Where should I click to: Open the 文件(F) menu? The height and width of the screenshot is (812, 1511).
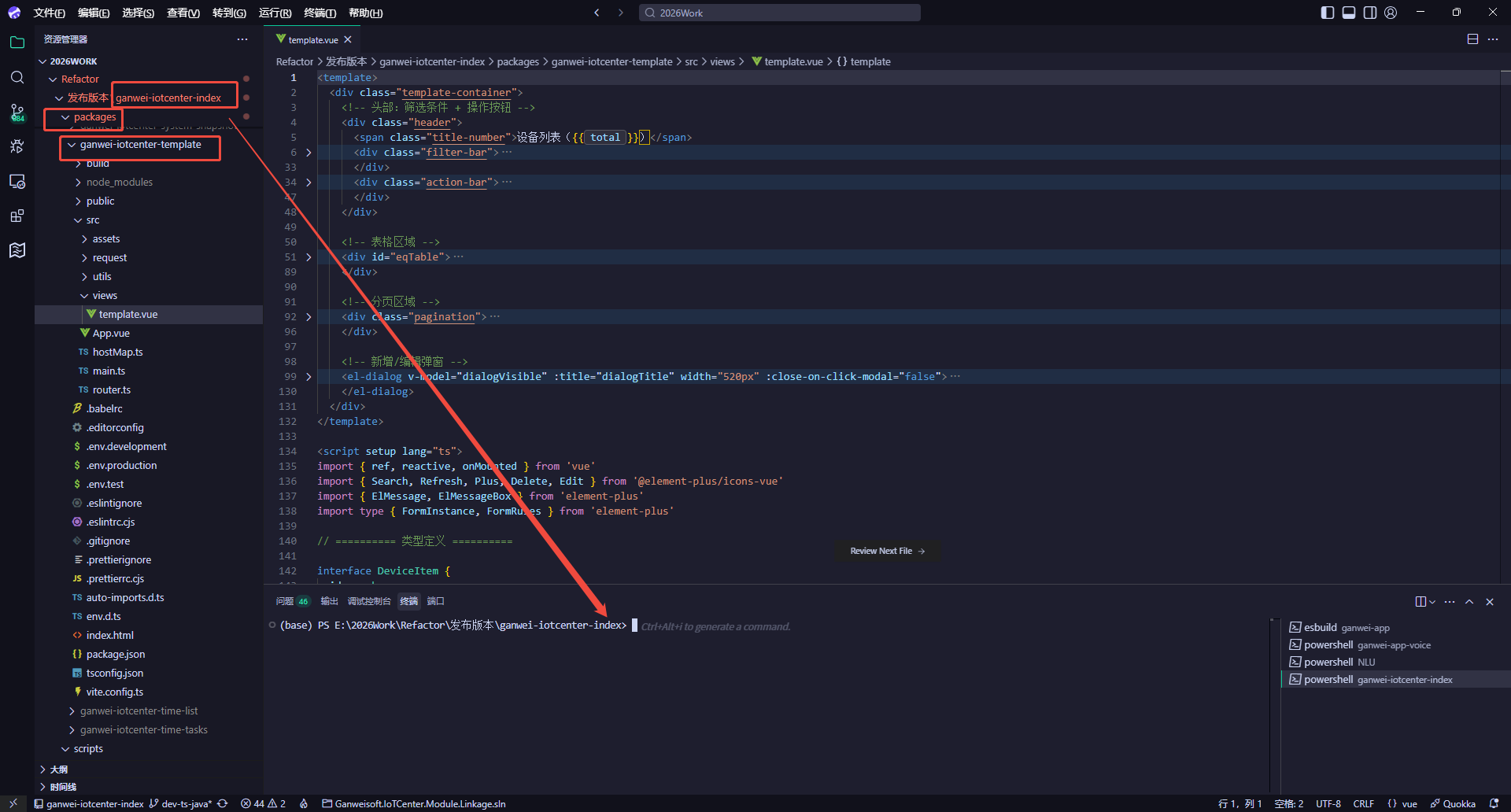tap(49, 13)
